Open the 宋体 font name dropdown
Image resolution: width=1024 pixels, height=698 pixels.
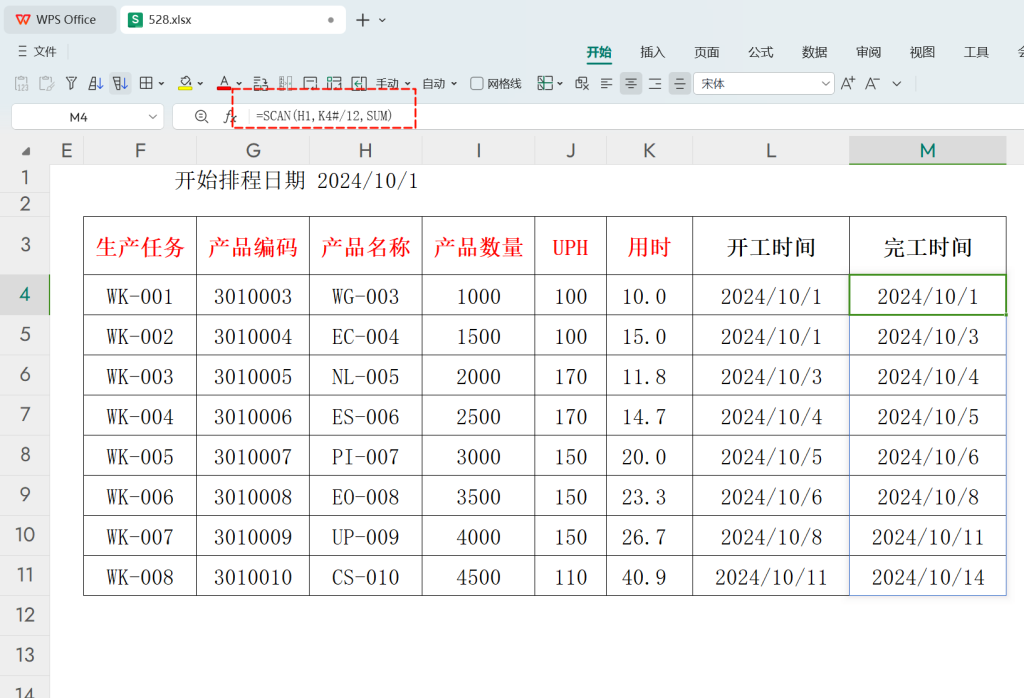[x=825, y=84]
